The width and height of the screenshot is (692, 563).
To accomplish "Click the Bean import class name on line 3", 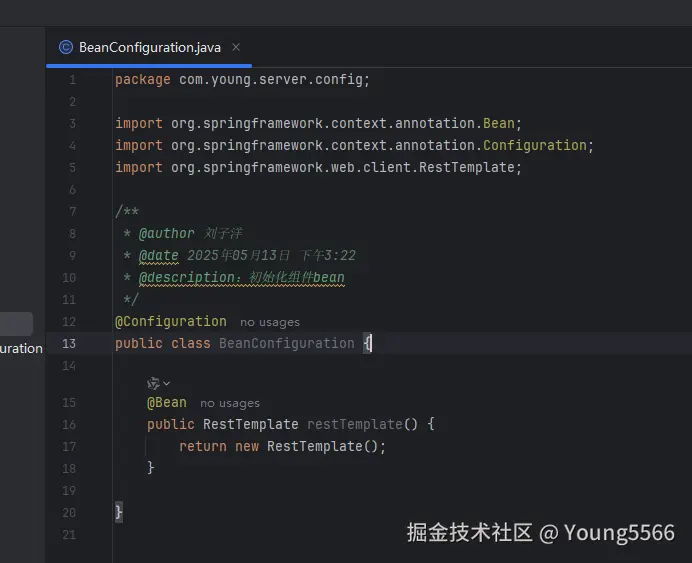I will 499,123.
